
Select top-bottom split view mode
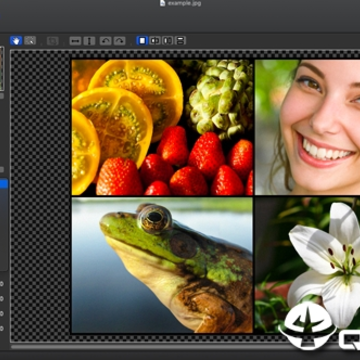tap(180, 41)
